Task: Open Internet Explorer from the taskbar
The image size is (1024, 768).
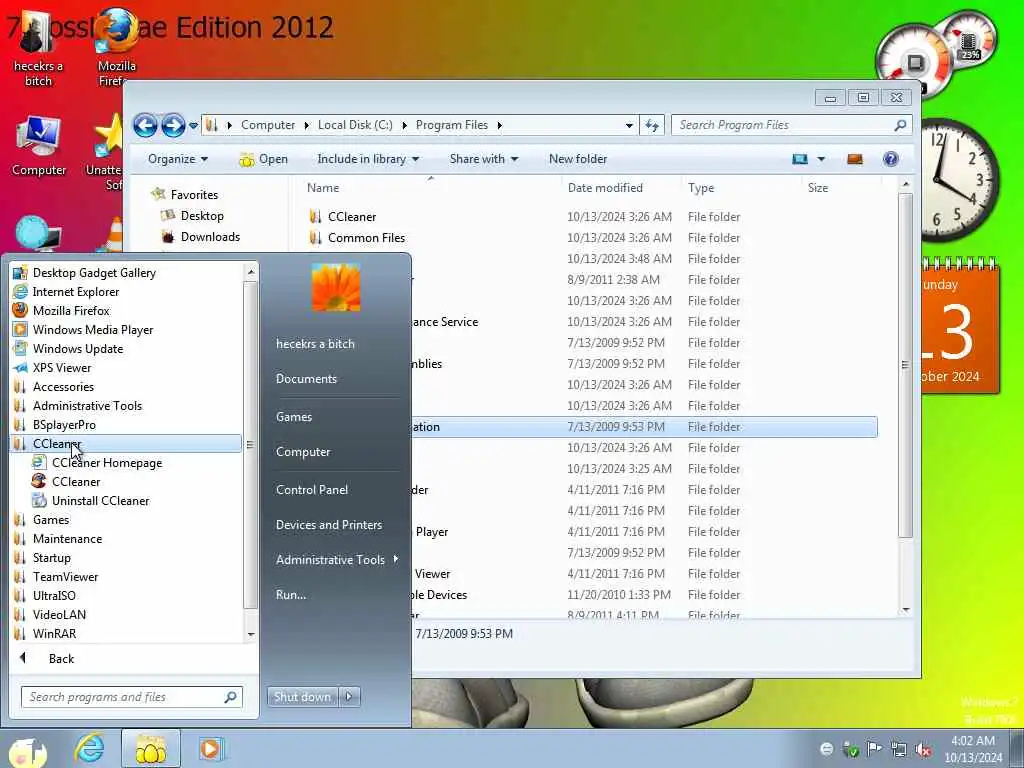Action: click(x=89, y=748)
